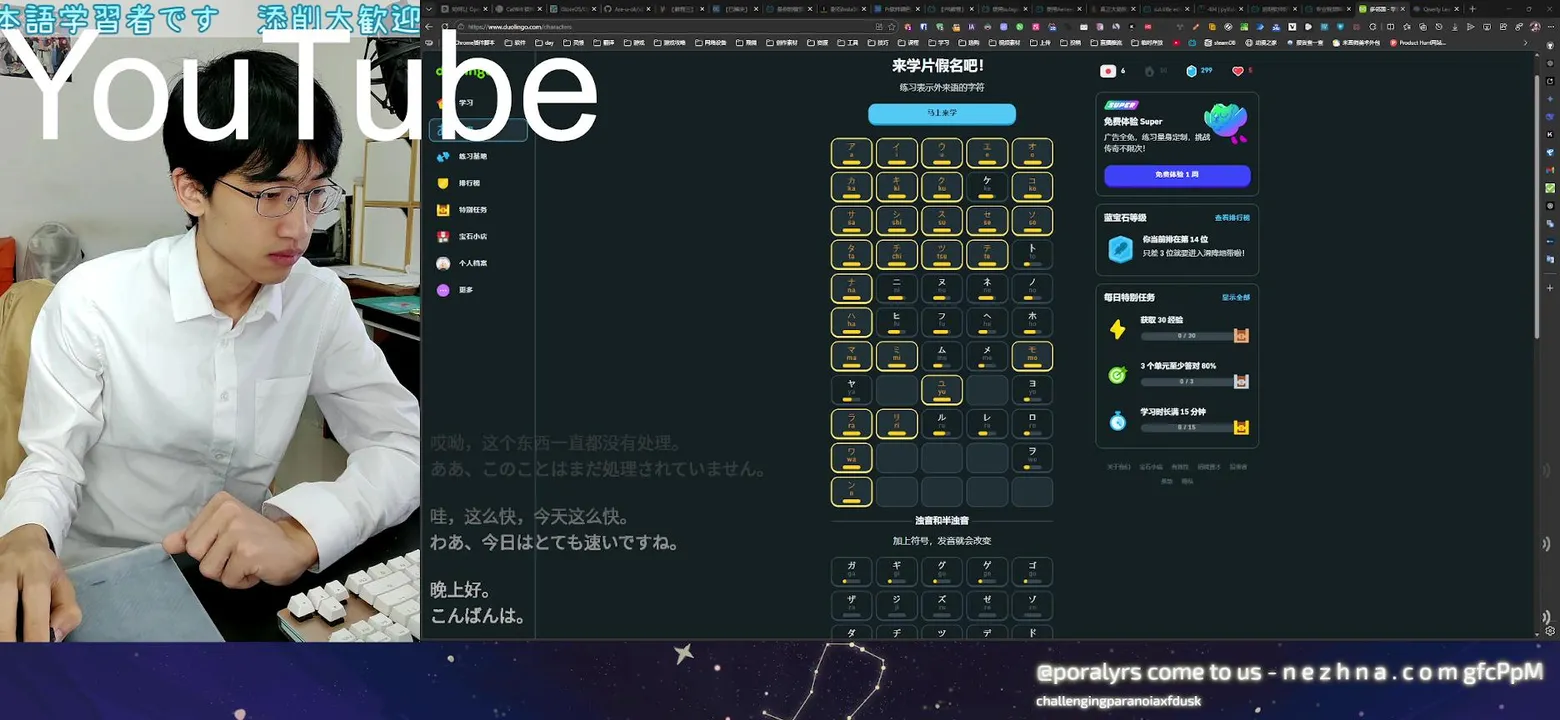Select the ウ (u) katakana tile
Screen dimensions: 1560x720
pos(941,152)
